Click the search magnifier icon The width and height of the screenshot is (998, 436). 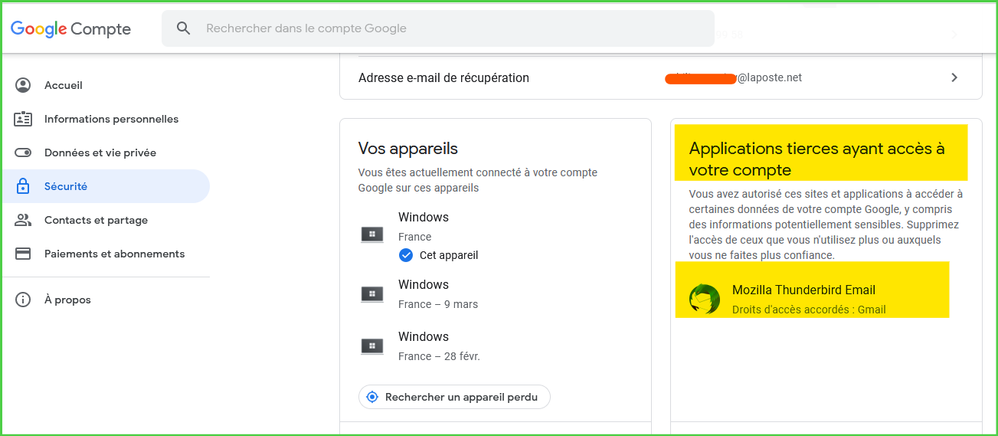click(183, 29)
